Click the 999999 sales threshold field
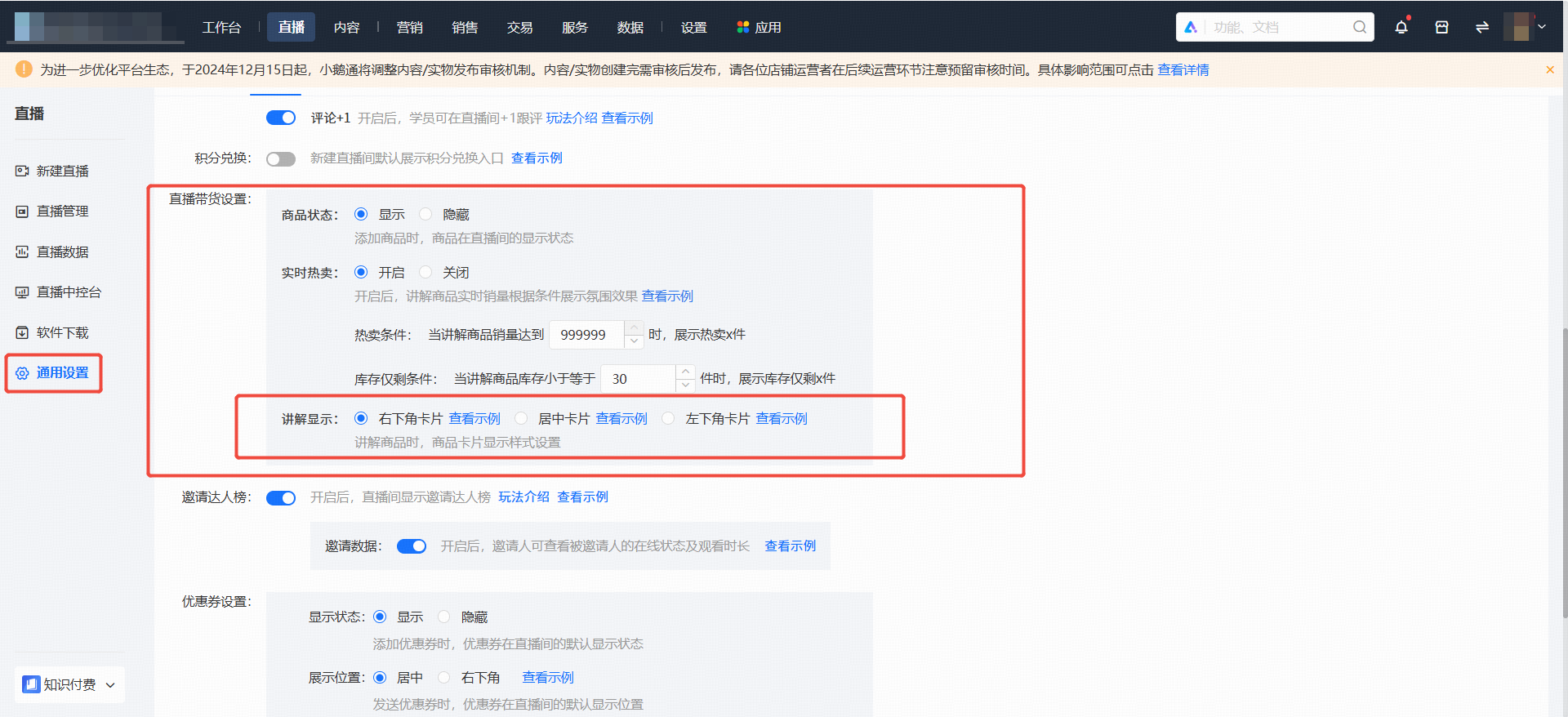Image resolution: width=1568 pixels, height=717 pixels. (x=587, y=335)
